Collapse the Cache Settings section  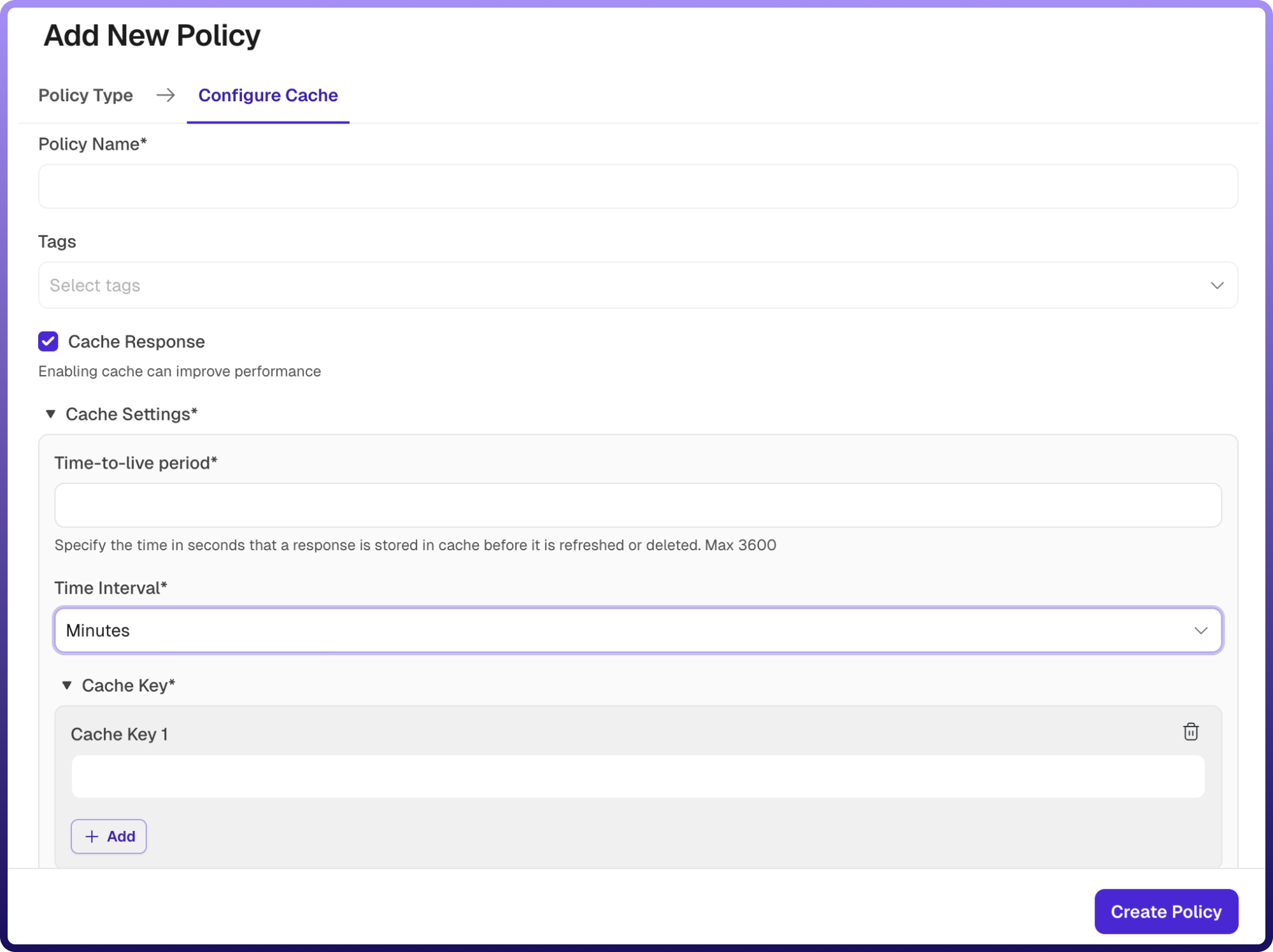pos(50,414)
